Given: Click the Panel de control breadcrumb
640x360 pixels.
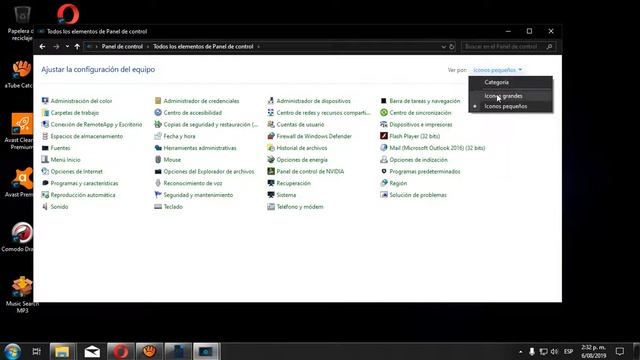Looking at the screenshot, I should pyautogui.click(x=122, y=47).
